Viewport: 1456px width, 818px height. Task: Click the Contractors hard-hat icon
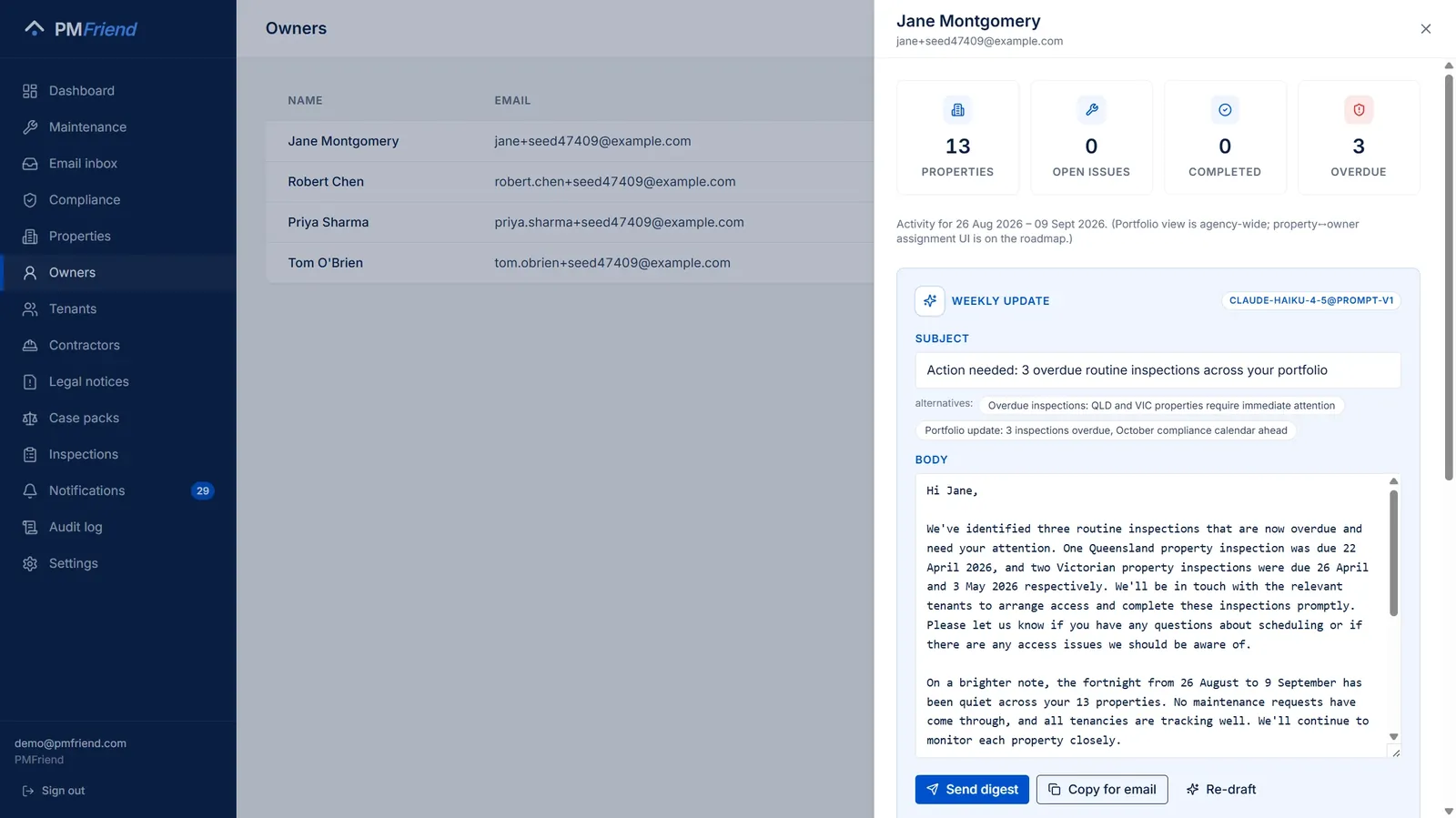tap(30, 346)
